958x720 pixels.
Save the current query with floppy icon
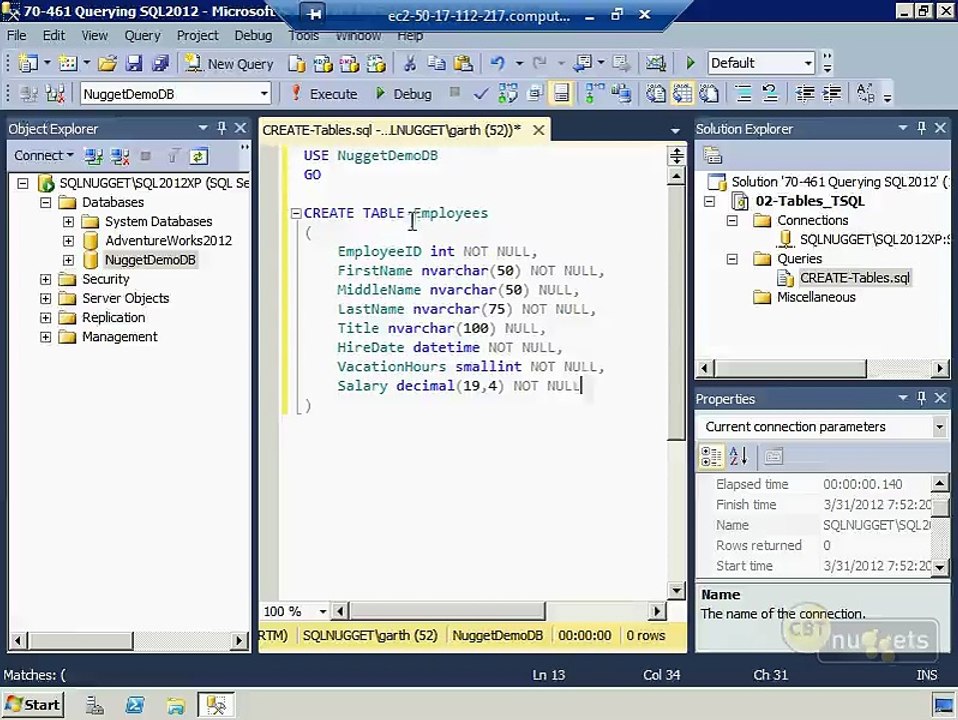[134, 63]
